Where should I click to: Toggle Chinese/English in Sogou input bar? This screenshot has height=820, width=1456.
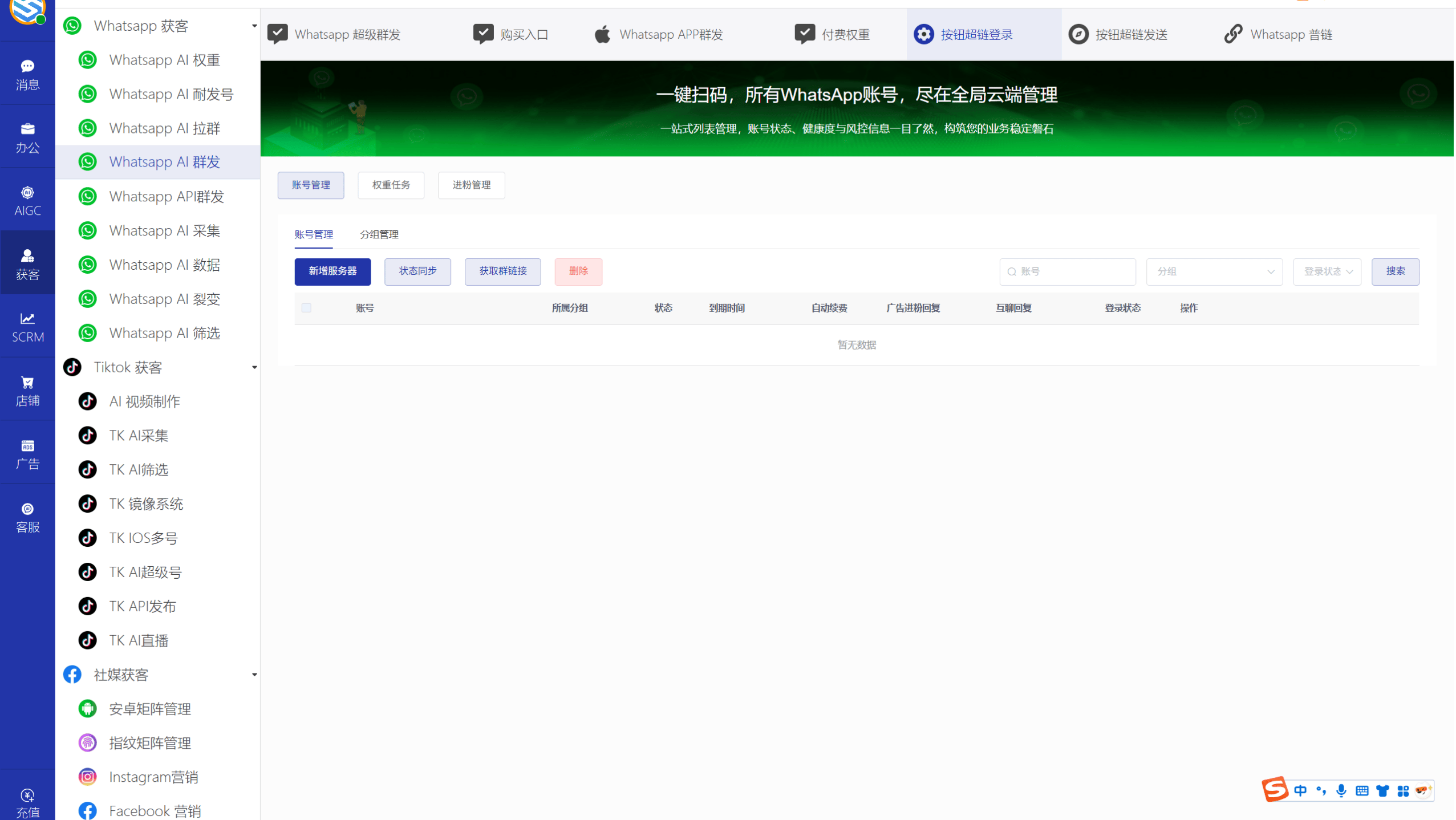tap(1301, 790)
